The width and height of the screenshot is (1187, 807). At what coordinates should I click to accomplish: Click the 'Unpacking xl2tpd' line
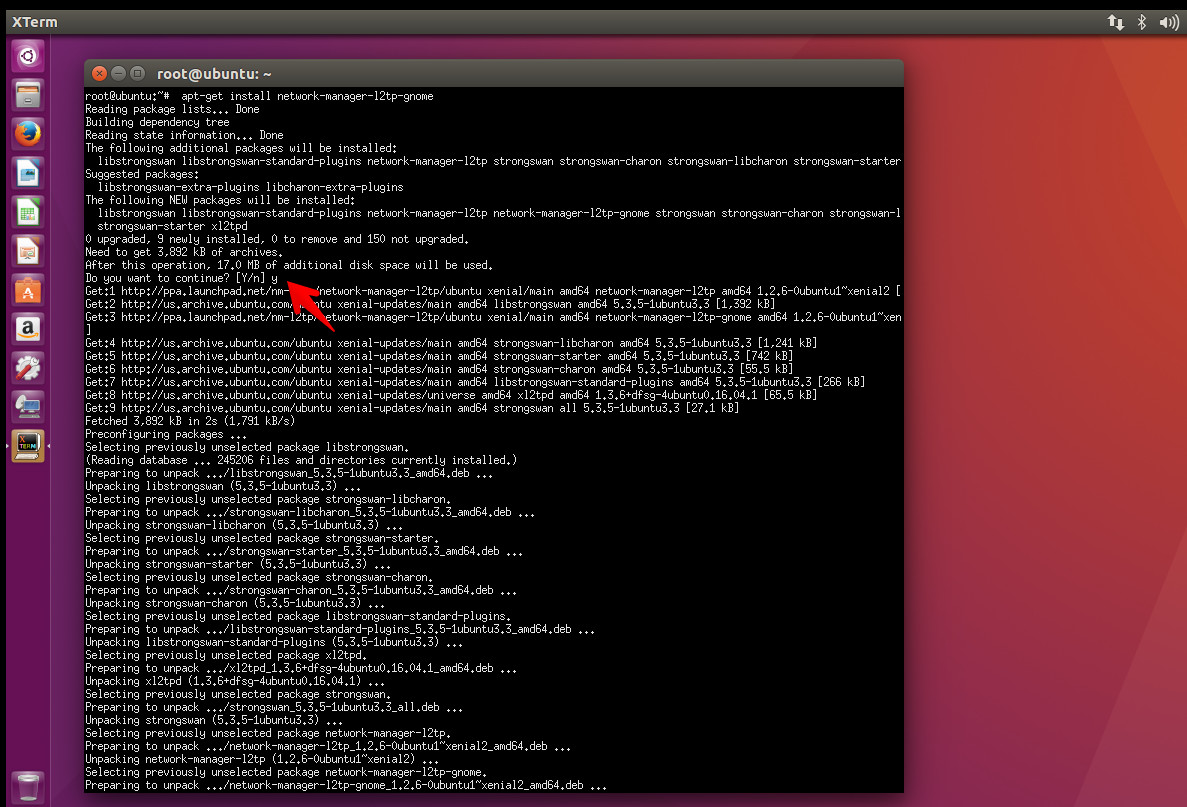[x=235, y=681]
